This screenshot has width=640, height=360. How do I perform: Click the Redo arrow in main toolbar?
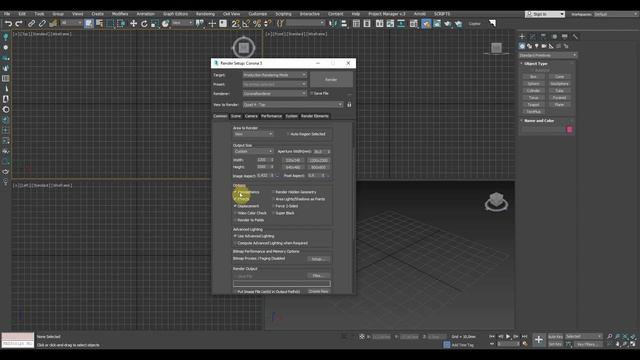click(19, 24)
